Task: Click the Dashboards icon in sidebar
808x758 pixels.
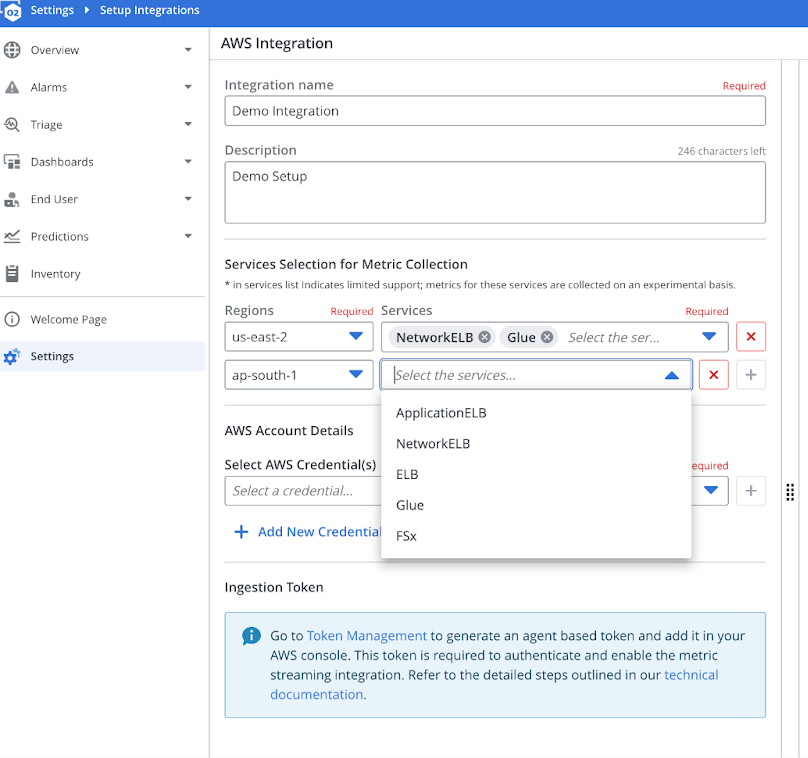Action: (12, 162)
